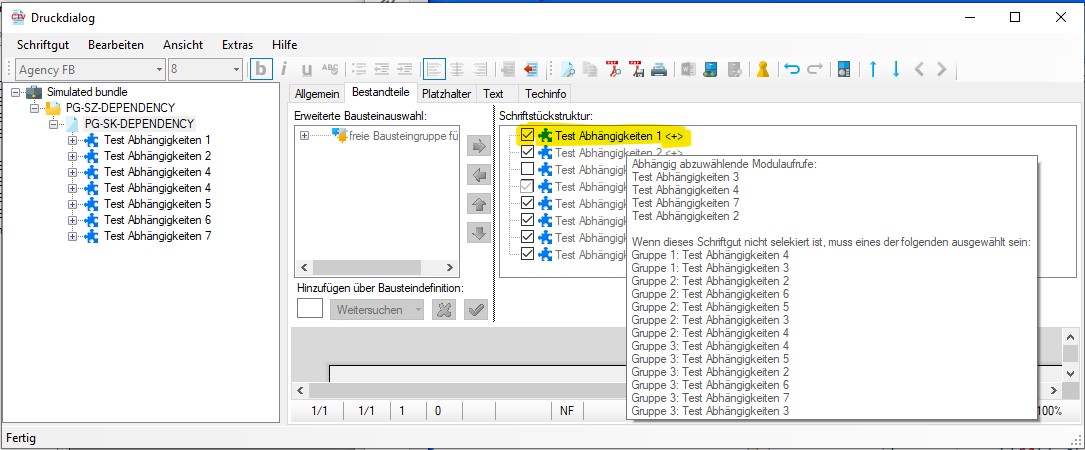Screen dimensions: 1085x450
Task: Click the printer icon in toolbar
Action: (x=659, y=69)
